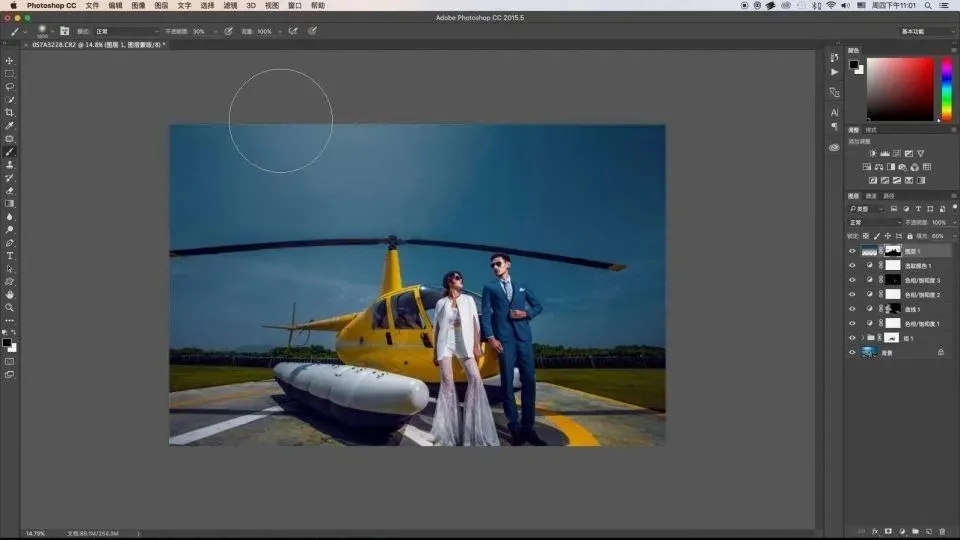The height and width of the screenshot is (540, 960).
Task: Open the 滤镜 menu
Action: tap(230, 5)
